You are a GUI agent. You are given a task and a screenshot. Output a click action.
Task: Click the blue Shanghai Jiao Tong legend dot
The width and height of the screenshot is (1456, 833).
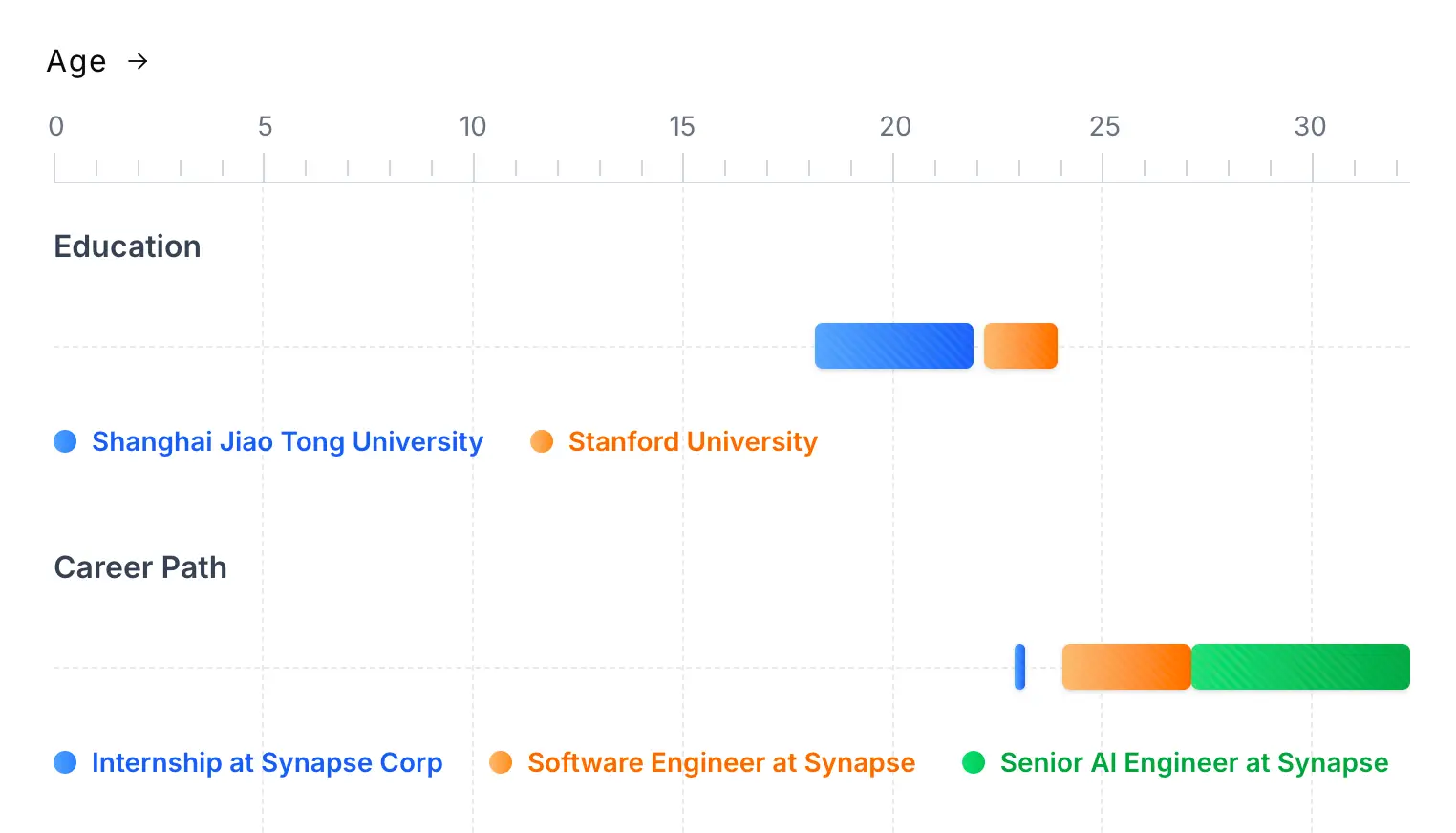click(x=65, y=441)
